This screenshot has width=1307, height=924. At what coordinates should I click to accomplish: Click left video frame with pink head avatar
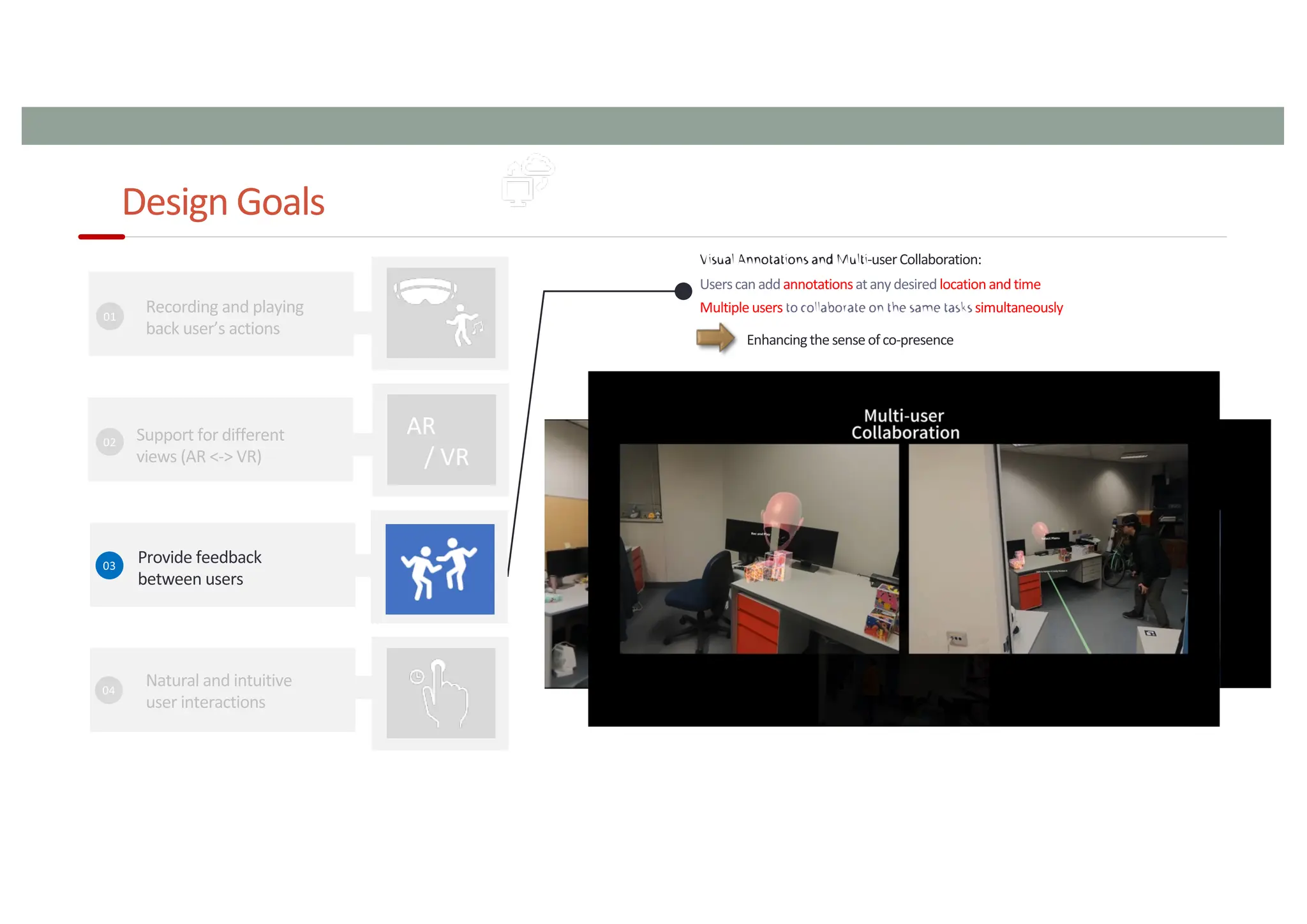click(x=759, y=549)
